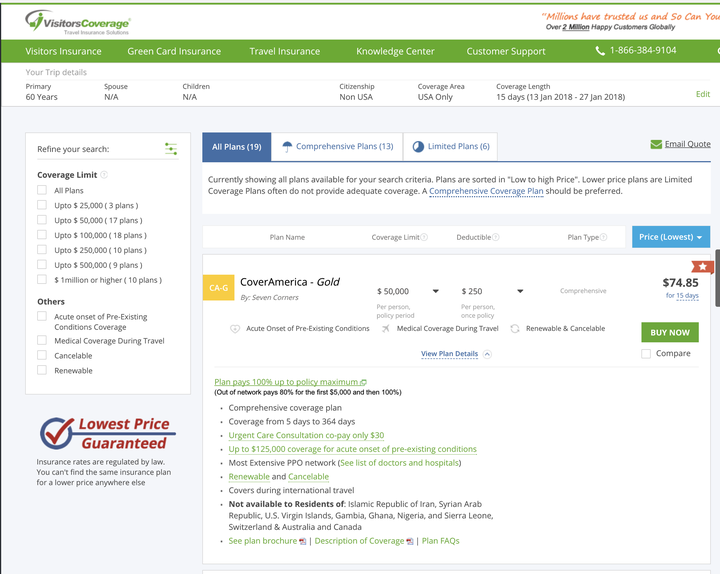This screenshot has width=720, height=574.
Task: Open the Price (Lowest) sort dropdown
Action: [x=671, y=237]
